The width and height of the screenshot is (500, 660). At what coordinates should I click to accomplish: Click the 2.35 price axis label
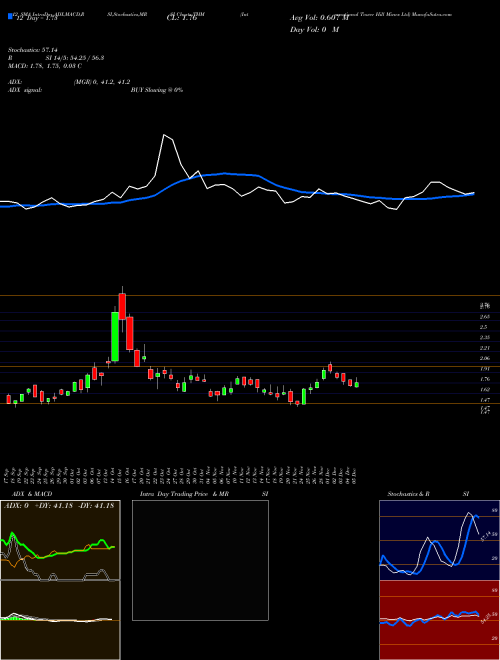(x=484, y=338)
